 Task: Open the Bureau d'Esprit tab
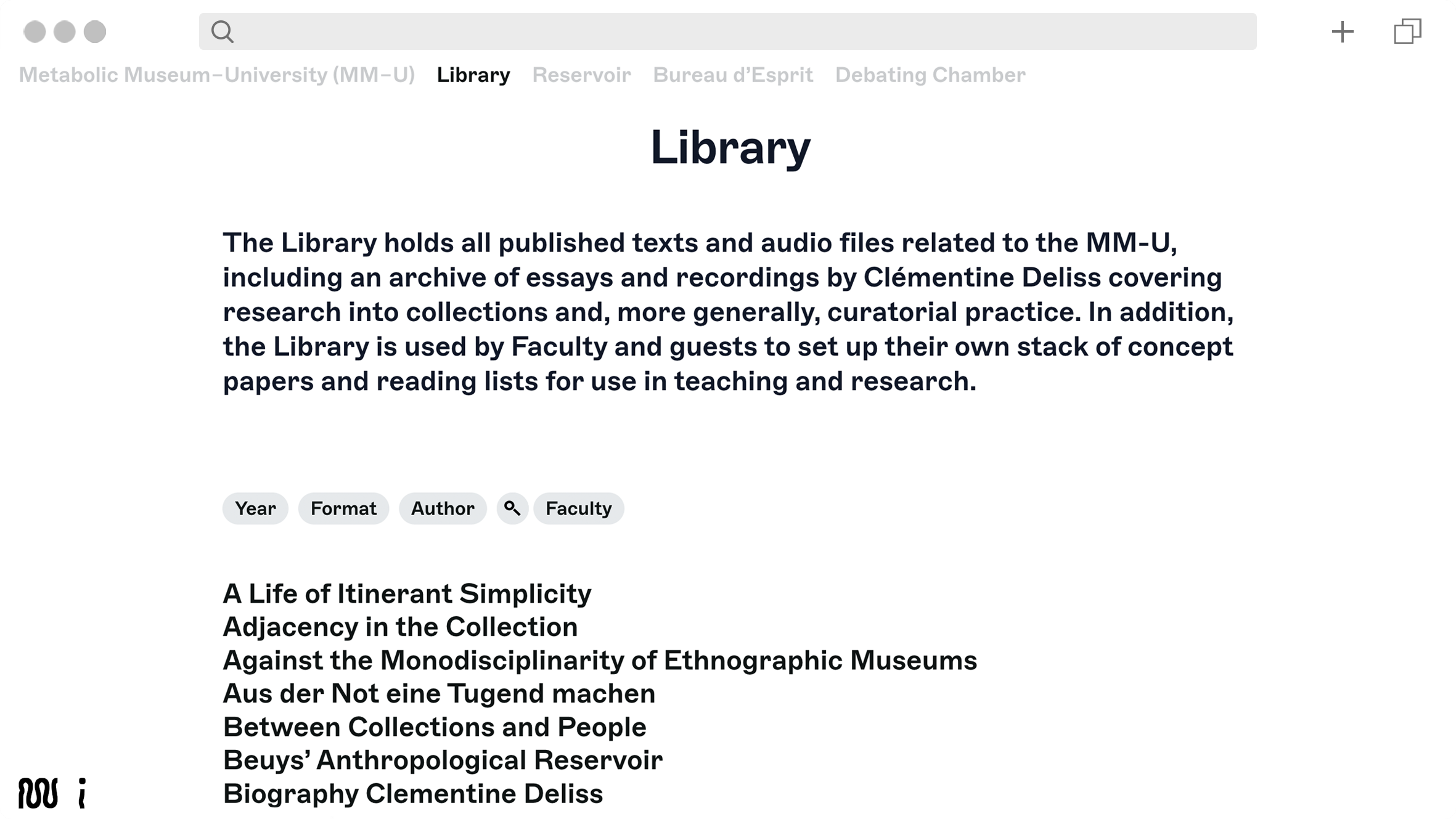point(732,75)
